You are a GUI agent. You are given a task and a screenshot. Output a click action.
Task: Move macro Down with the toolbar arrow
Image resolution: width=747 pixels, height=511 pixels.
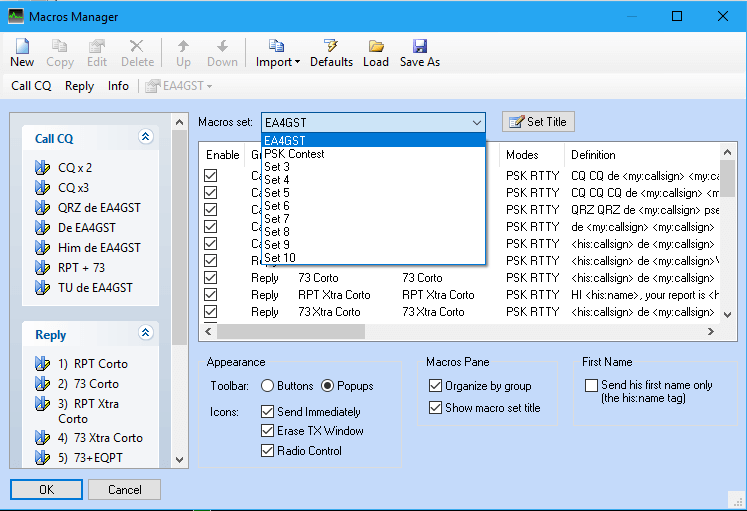point(222,53)
